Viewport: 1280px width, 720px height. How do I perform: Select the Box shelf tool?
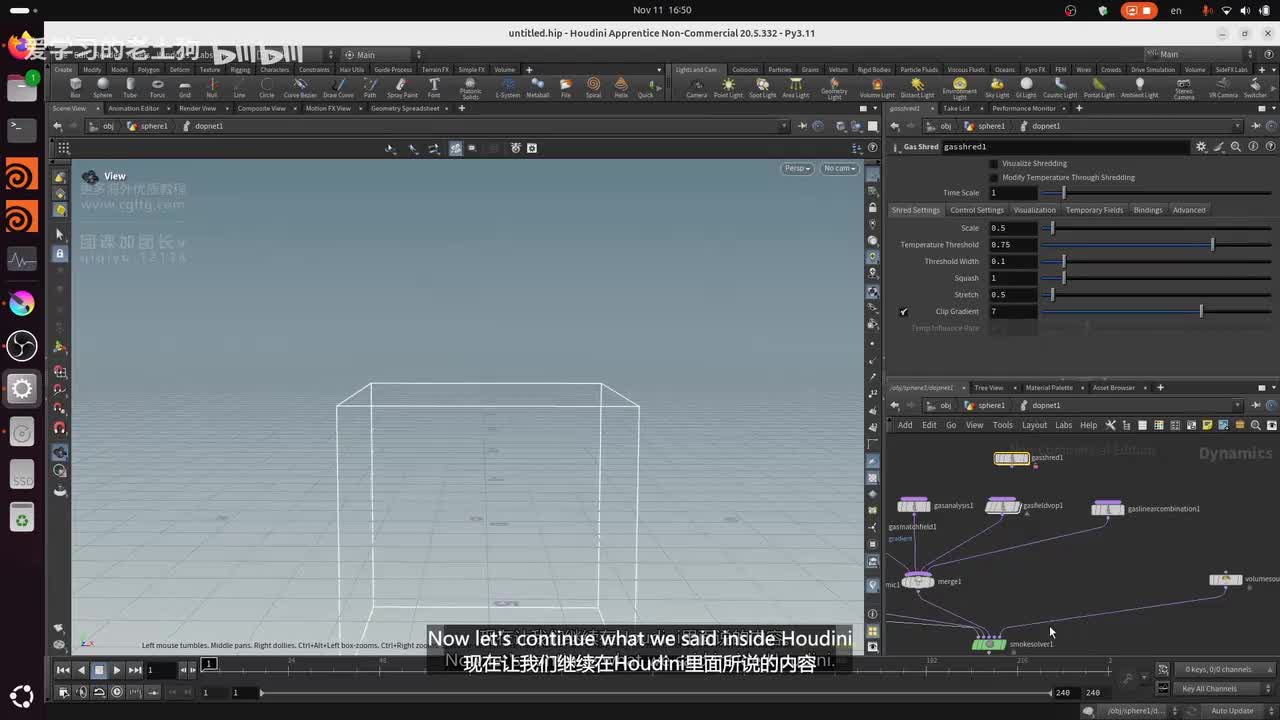(75, 88)
